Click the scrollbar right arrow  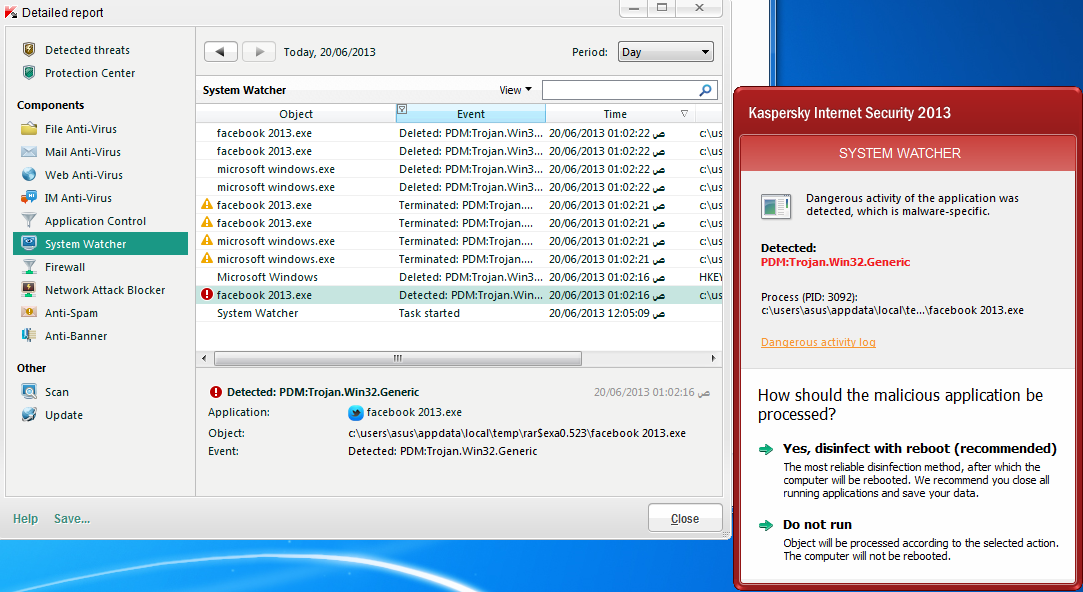pyautogui.click(x=713, y=358)
